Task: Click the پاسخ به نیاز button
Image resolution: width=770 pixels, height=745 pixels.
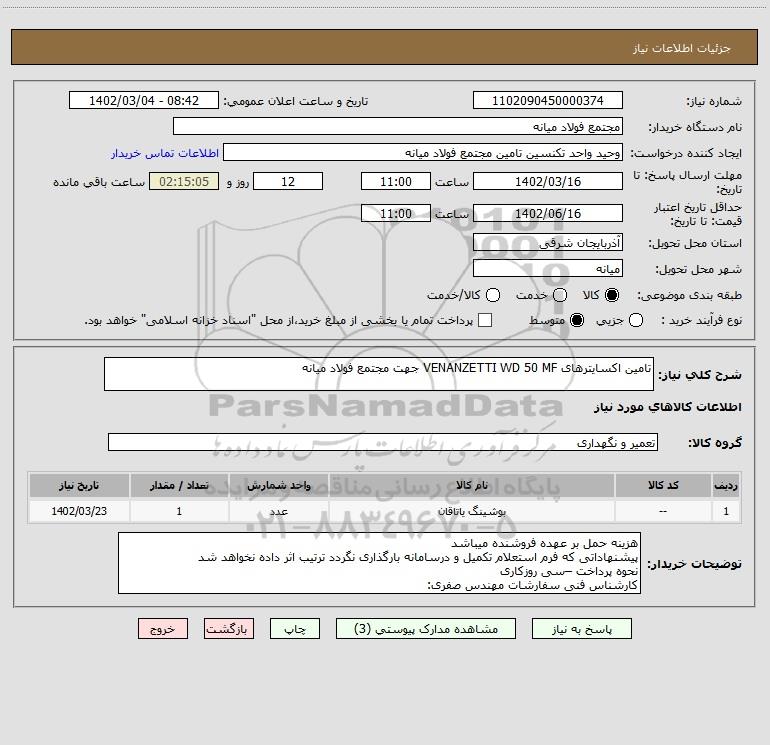Action: point(581,629)
